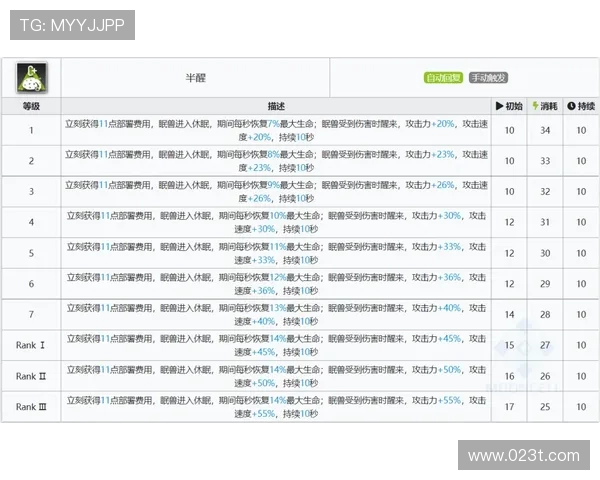The width and height of the screenshot is (600, 480).
Task: Click cost value 25 in Rank Ⅲ row
Action: pos(545,407)
